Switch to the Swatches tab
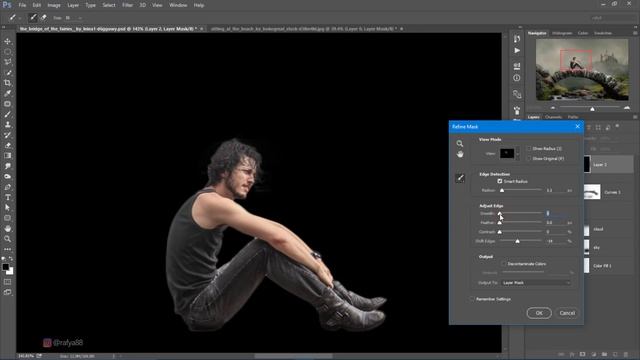The image size is (640, 360). coord(603,33)
